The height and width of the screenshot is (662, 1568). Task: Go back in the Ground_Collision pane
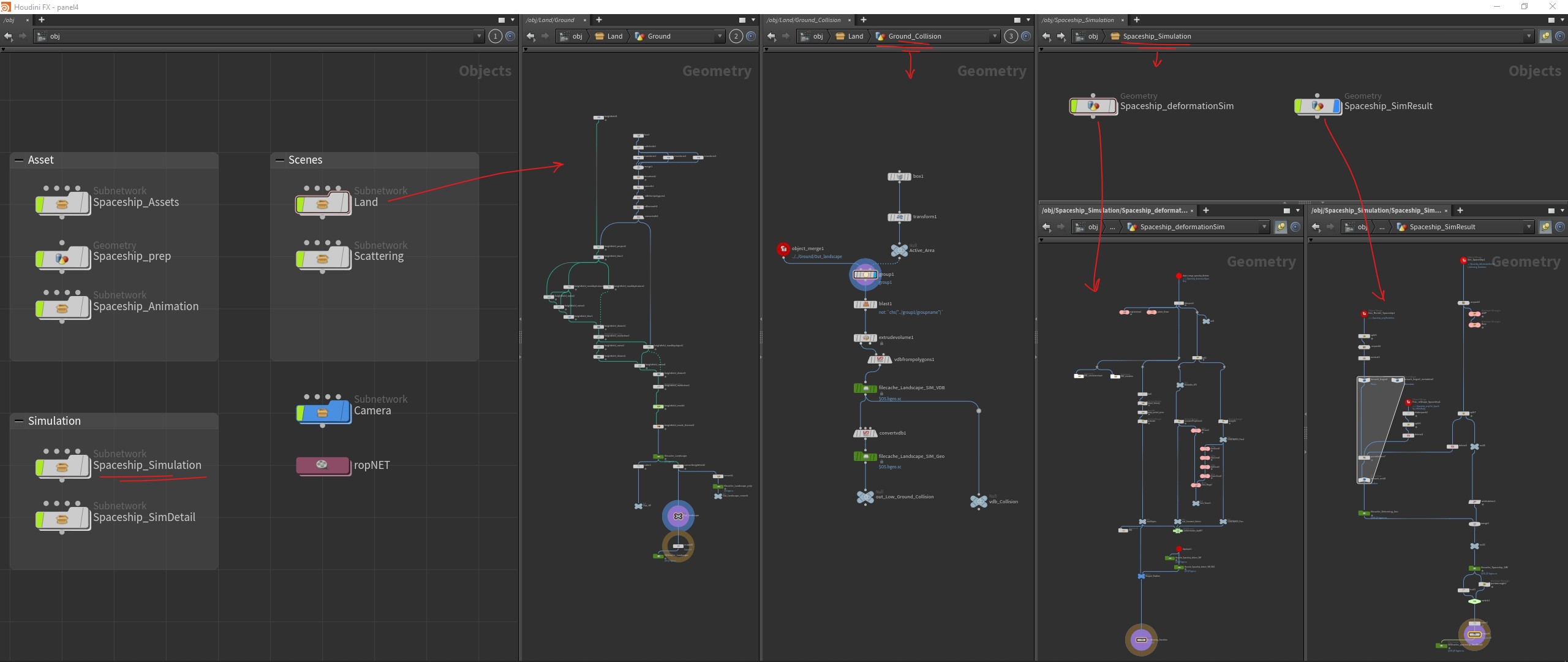tap(772, 36)
